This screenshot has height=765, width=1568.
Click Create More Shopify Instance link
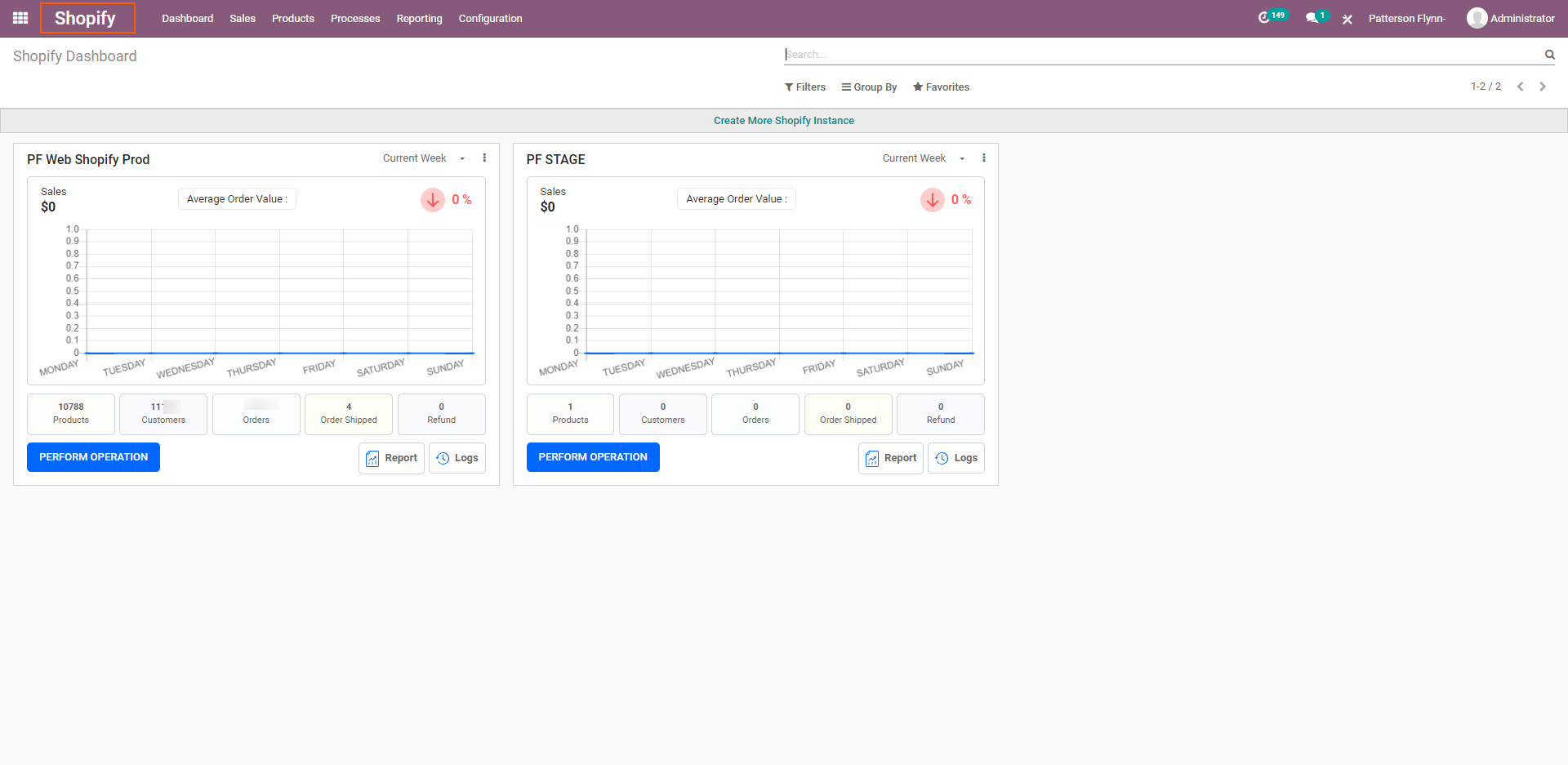[784, 121]
